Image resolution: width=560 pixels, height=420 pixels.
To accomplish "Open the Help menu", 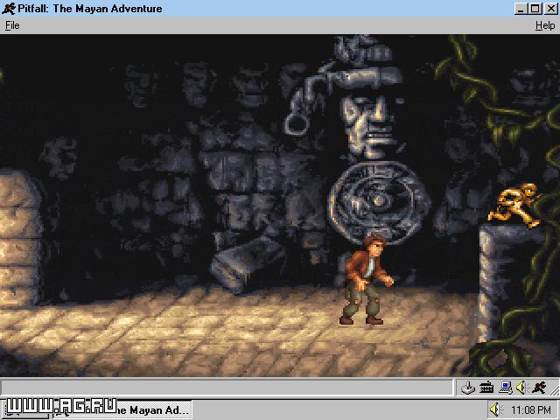I will [x=545, y=25].
